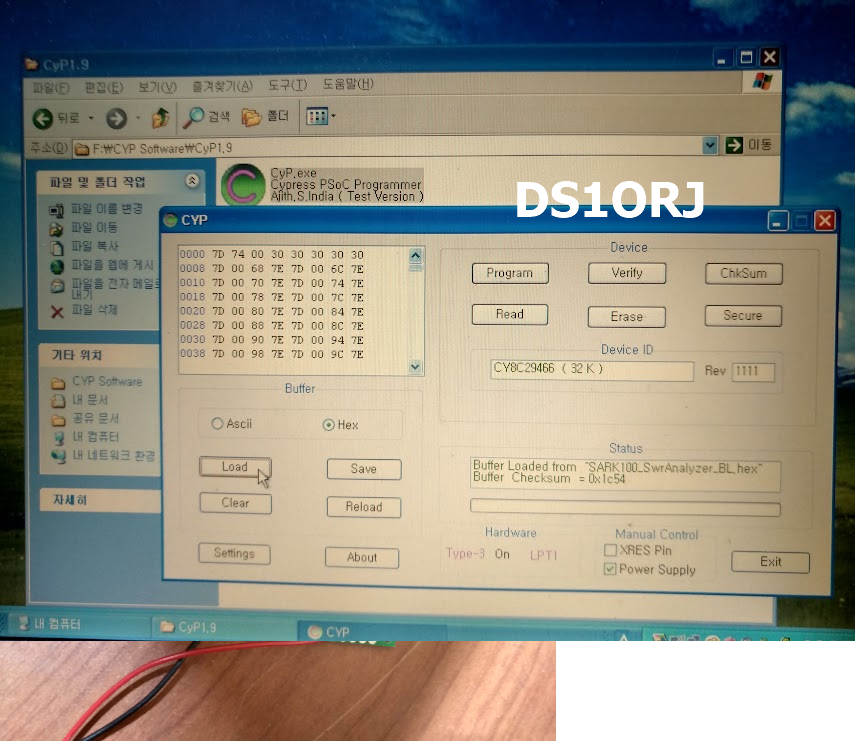Screen dimensions: 855x741
Task: Open the Settings dialog
Action: point(234,553)
